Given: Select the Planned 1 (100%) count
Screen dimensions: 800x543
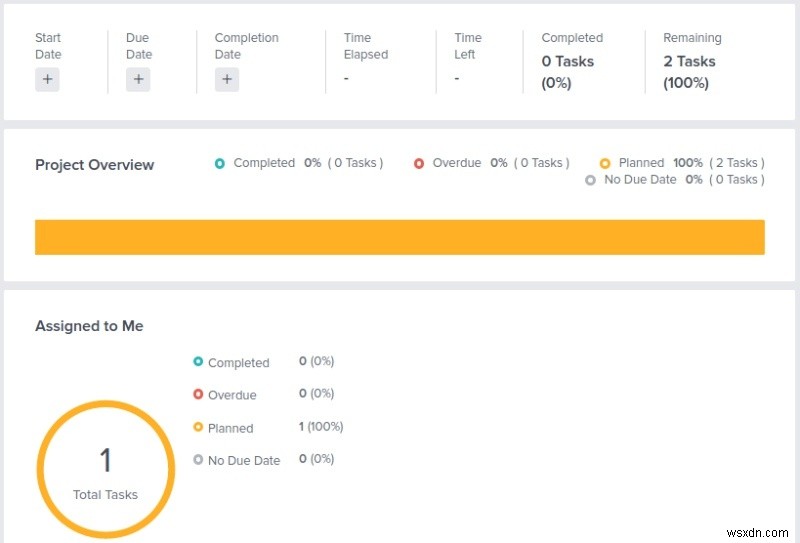Looking at the screenshot, I should (321, 427).
